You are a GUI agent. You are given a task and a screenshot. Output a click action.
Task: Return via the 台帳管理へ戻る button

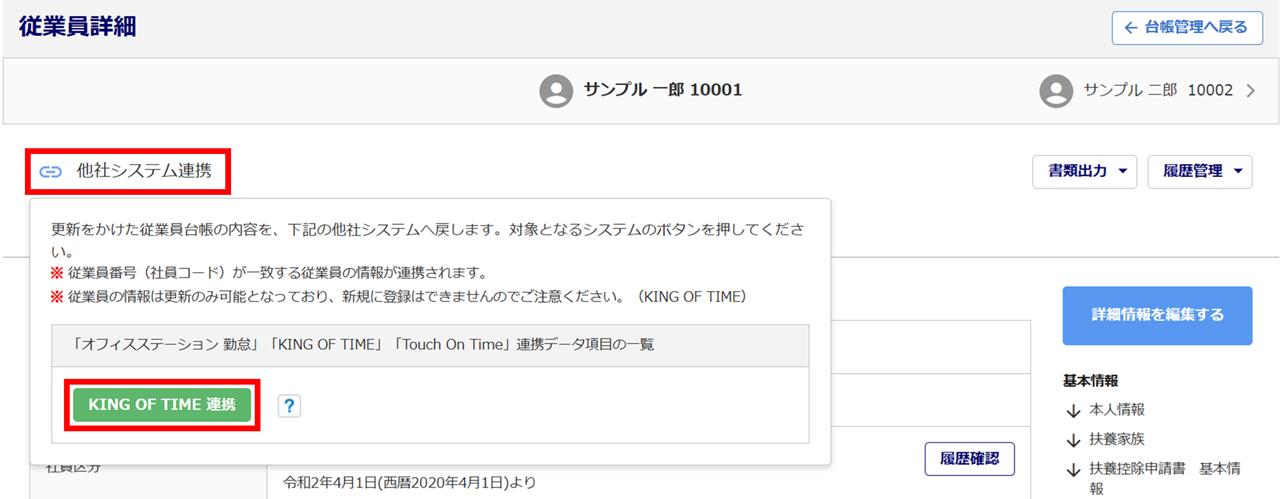tap(1186, 27)
